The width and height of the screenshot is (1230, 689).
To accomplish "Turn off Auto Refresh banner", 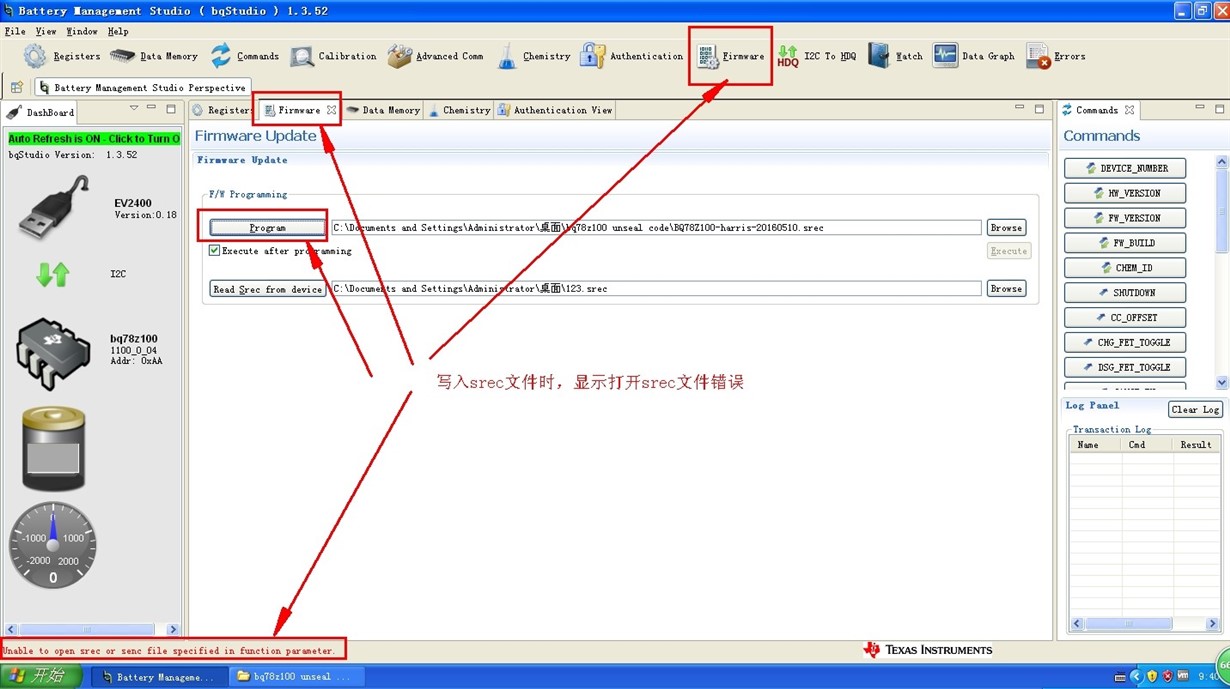I will click(x=94, y=138).
